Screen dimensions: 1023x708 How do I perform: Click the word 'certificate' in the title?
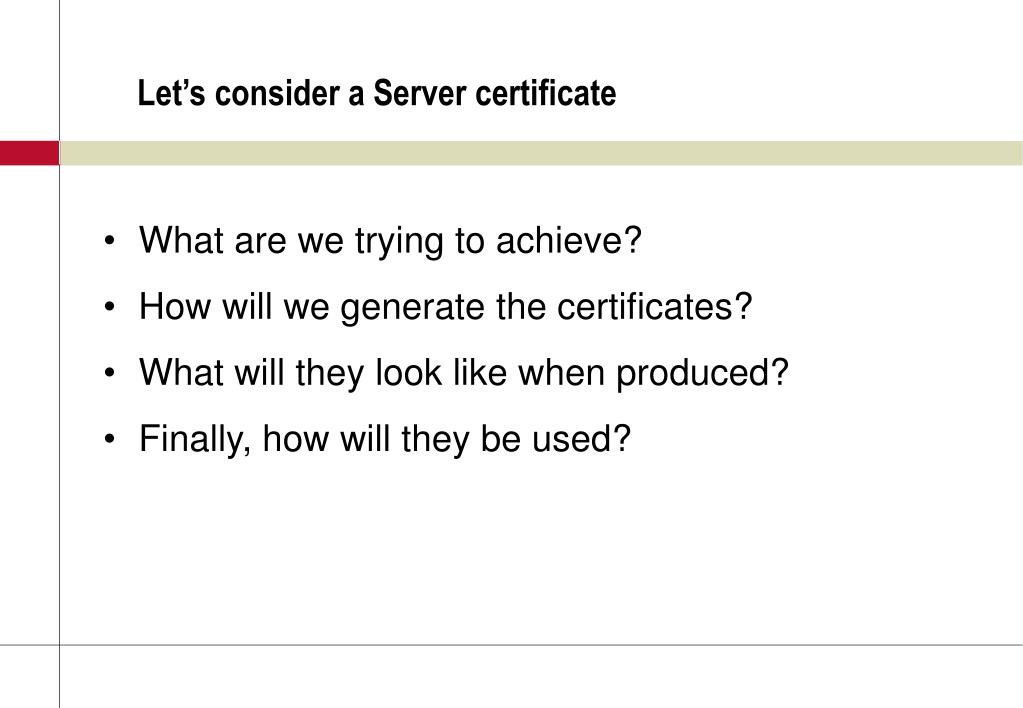[546, 93]
